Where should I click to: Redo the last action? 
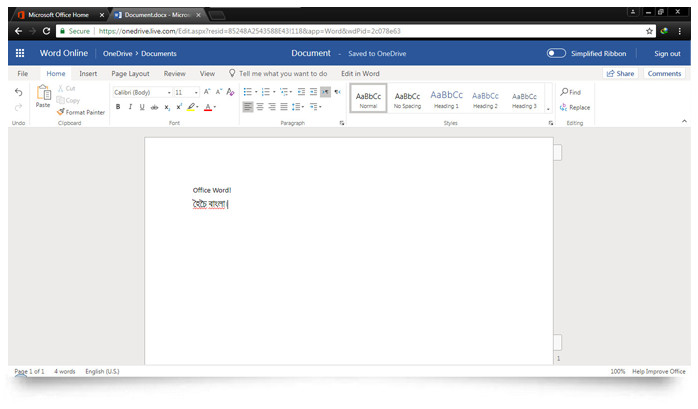click(x=18, y=107)
